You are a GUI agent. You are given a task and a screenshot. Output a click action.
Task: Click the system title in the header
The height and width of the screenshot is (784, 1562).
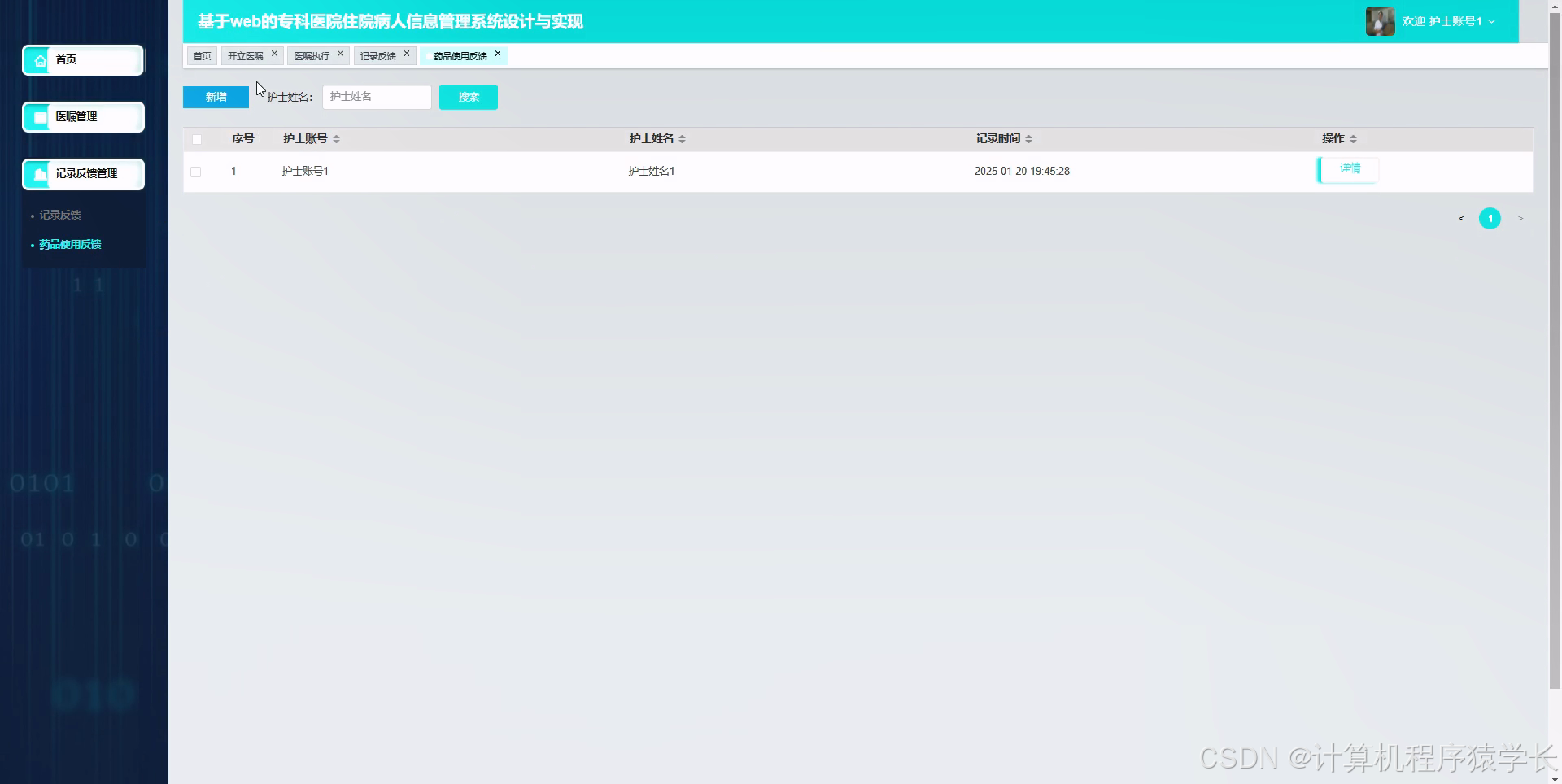click(x=390, y=22)
